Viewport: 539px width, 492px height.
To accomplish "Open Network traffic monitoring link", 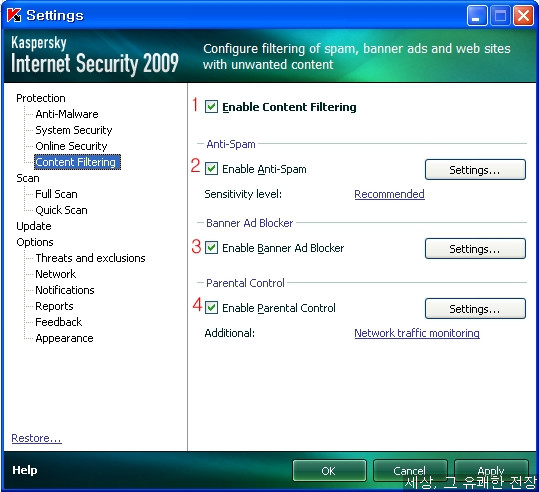I will click(x=417, y=333).
